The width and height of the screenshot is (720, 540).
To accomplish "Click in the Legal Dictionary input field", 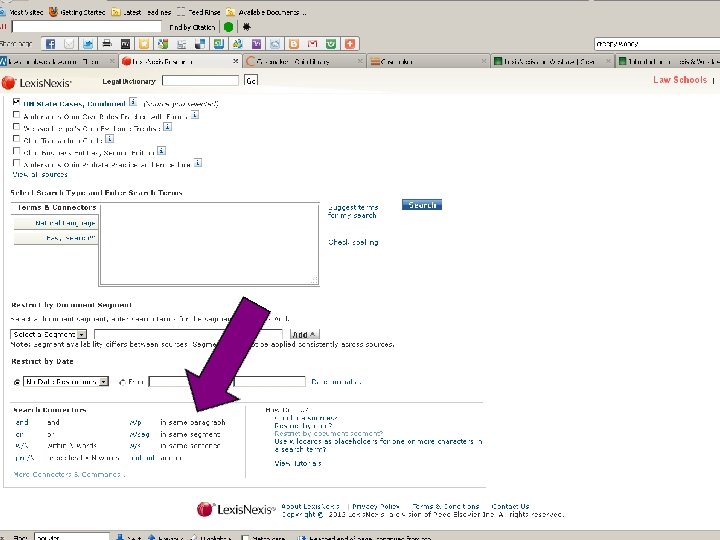I will [x=200, y=81].
